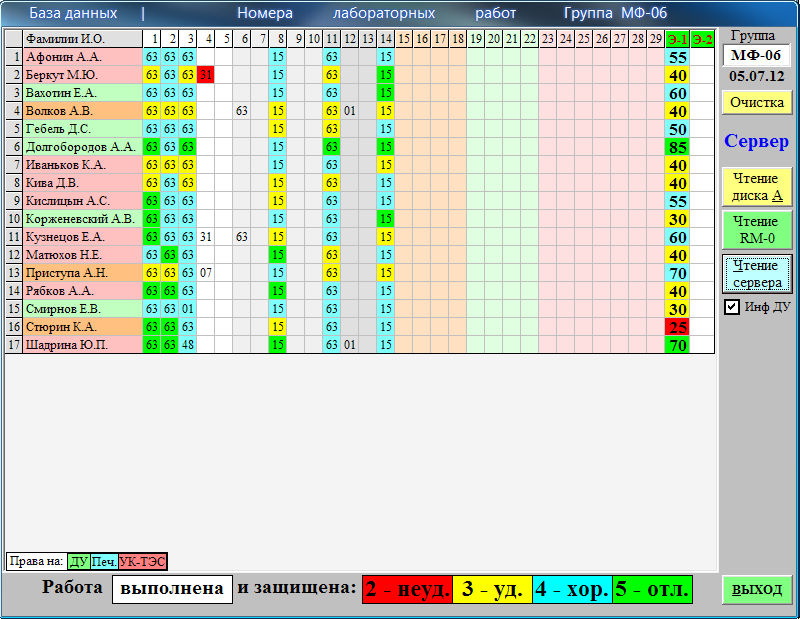Click the cyan Печ. rights label
800x619 pixels.
click(x=104, y=562)
